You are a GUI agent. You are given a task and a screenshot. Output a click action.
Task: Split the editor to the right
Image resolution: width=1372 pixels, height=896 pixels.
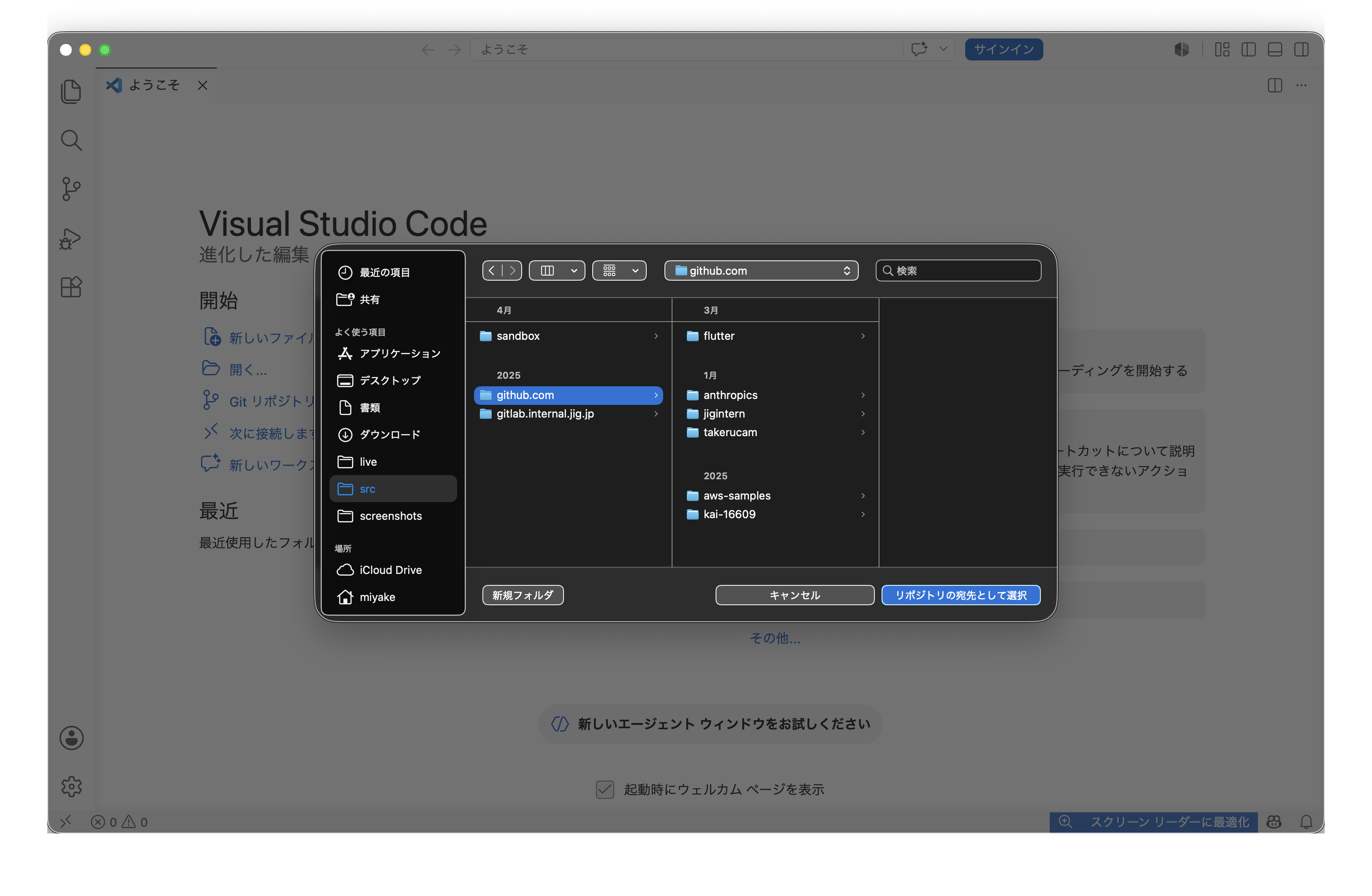click(1274, 85)
